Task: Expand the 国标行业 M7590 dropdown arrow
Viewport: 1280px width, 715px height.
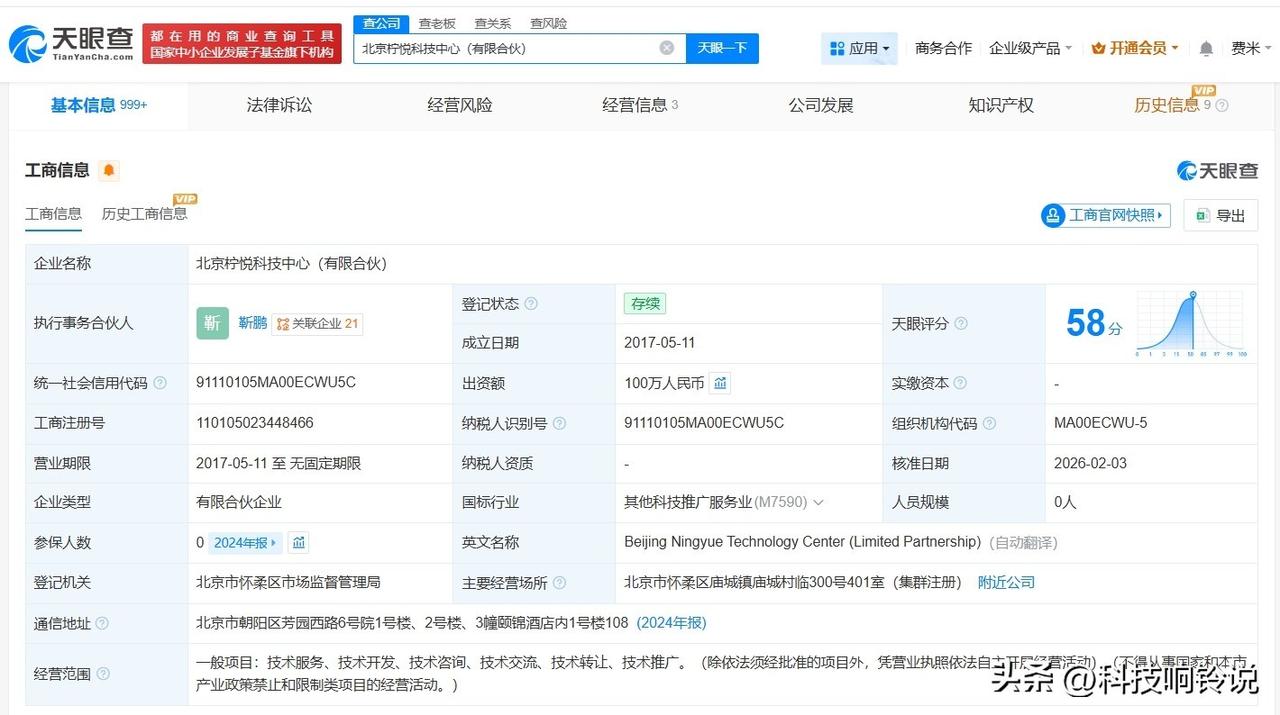Action: 818,503
